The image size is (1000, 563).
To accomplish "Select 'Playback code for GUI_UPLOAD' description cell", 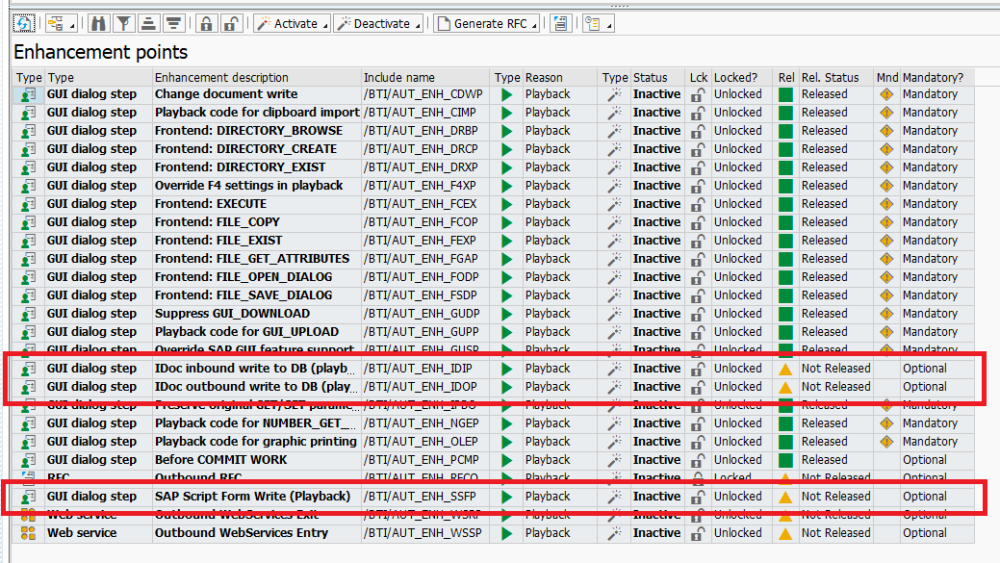I will pyautogui.click(x=257, y=332).
